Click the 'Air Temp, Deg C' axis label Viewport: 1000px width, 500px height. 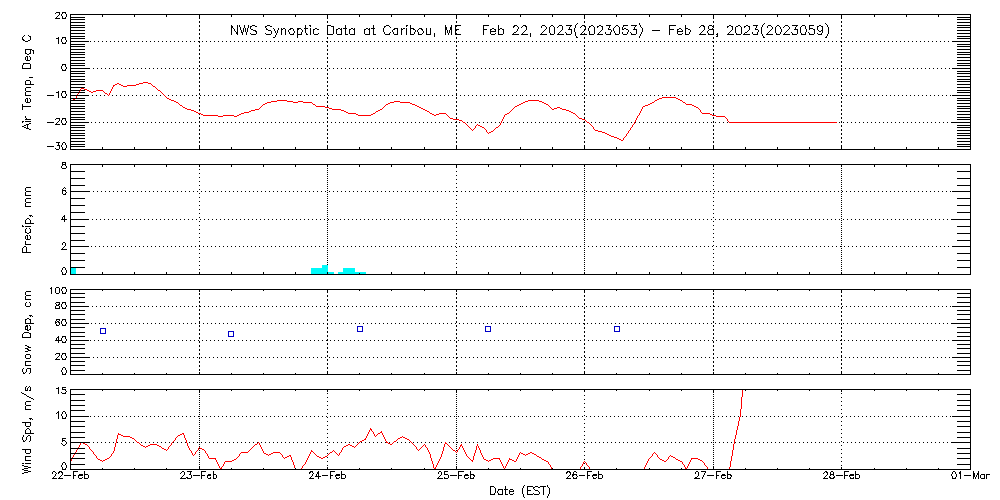[28, 82]
